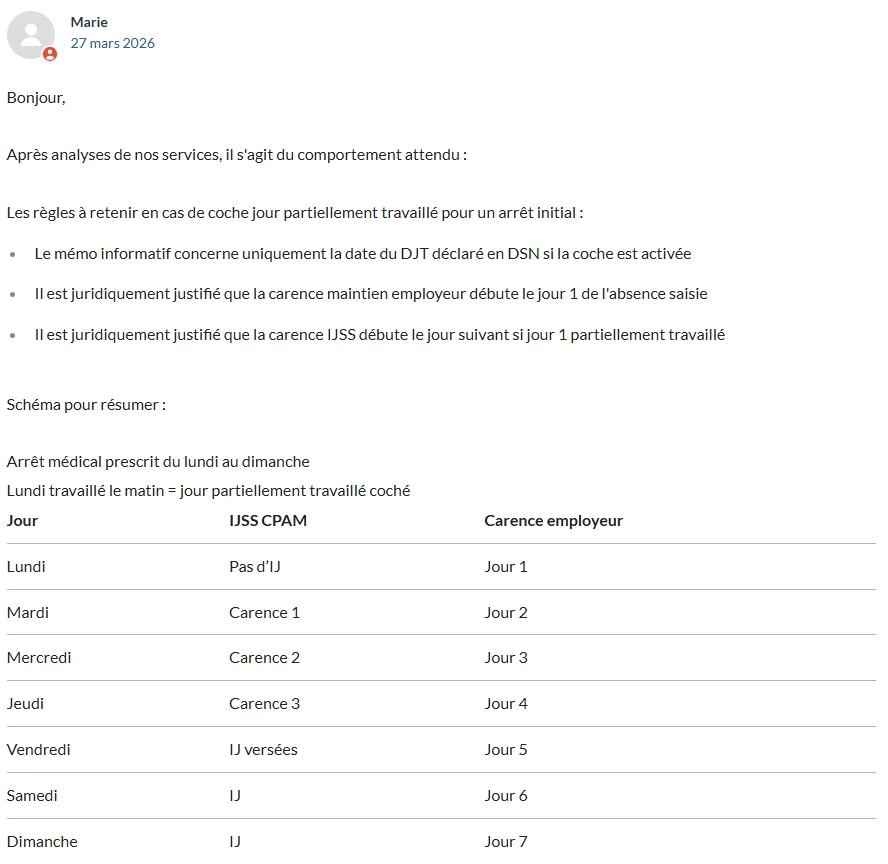
Task: Click the bullet about carence IJSS
Action: [x=379, y=334]
